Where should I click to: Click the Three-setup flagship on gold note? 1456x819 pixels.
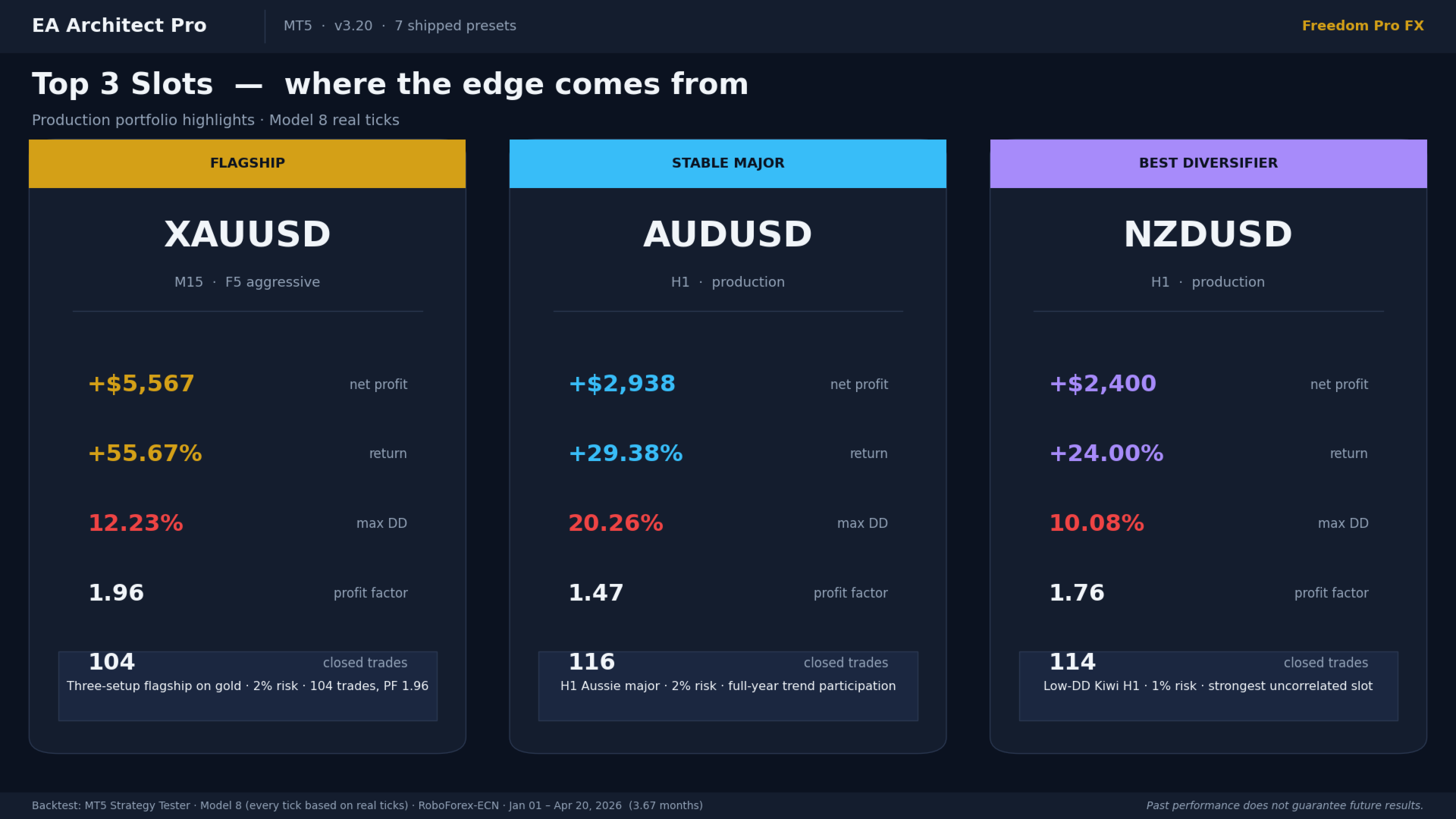[247, 686]
